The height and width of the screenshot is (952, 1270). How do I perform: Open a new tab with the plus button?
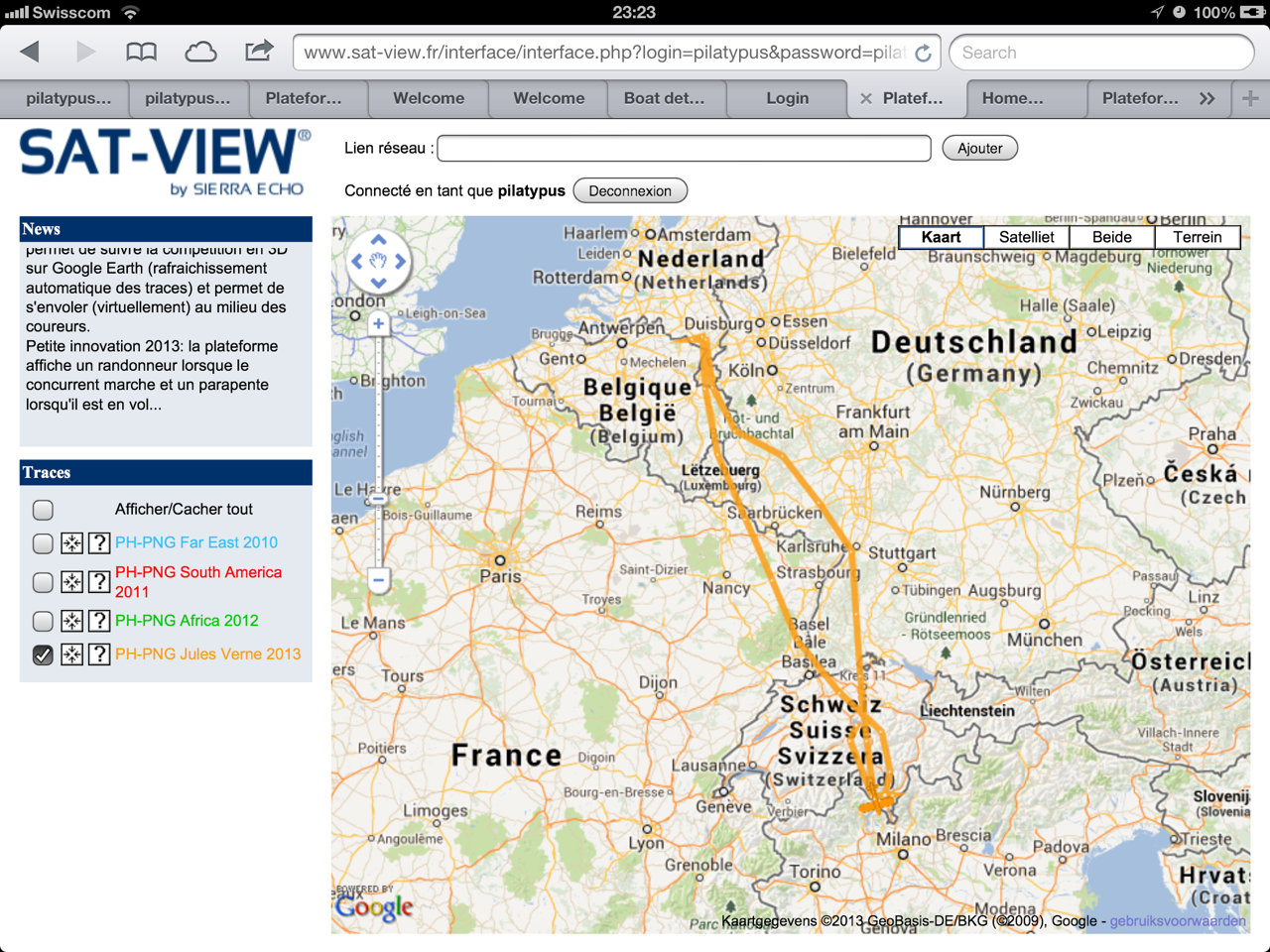click(x=1250, y=98)
